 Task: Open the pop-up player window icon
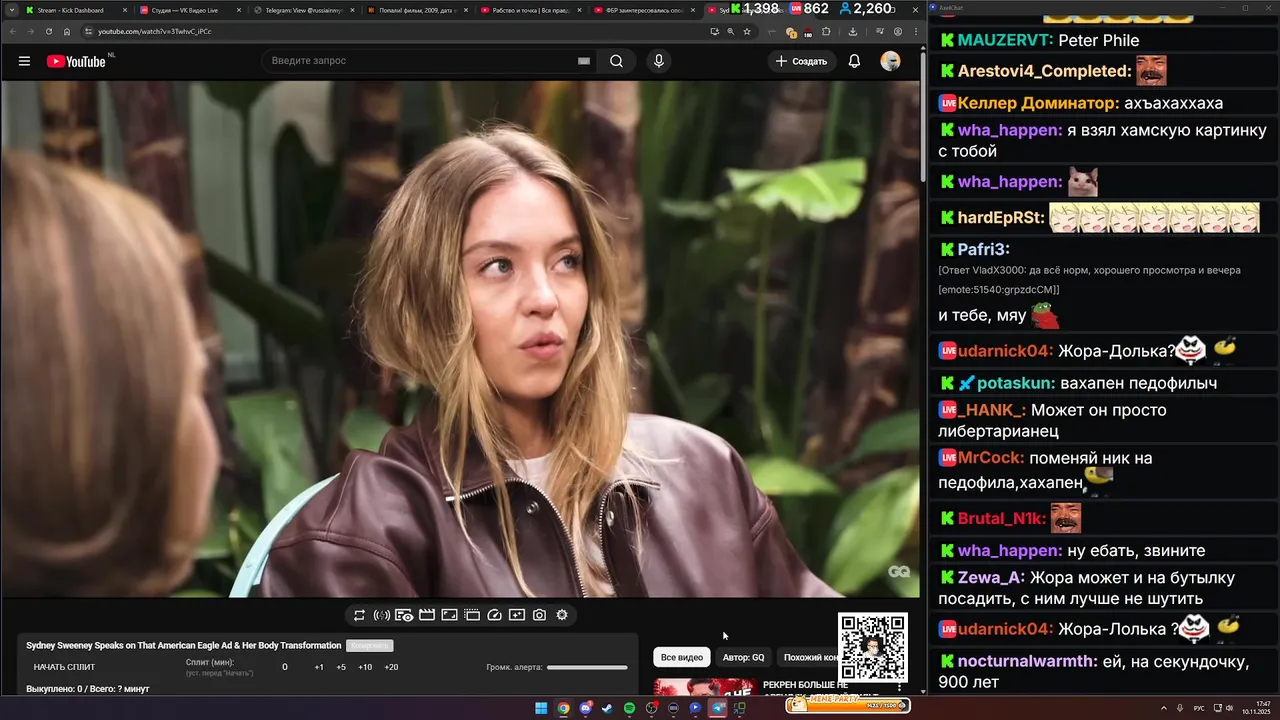coord(472,615)
